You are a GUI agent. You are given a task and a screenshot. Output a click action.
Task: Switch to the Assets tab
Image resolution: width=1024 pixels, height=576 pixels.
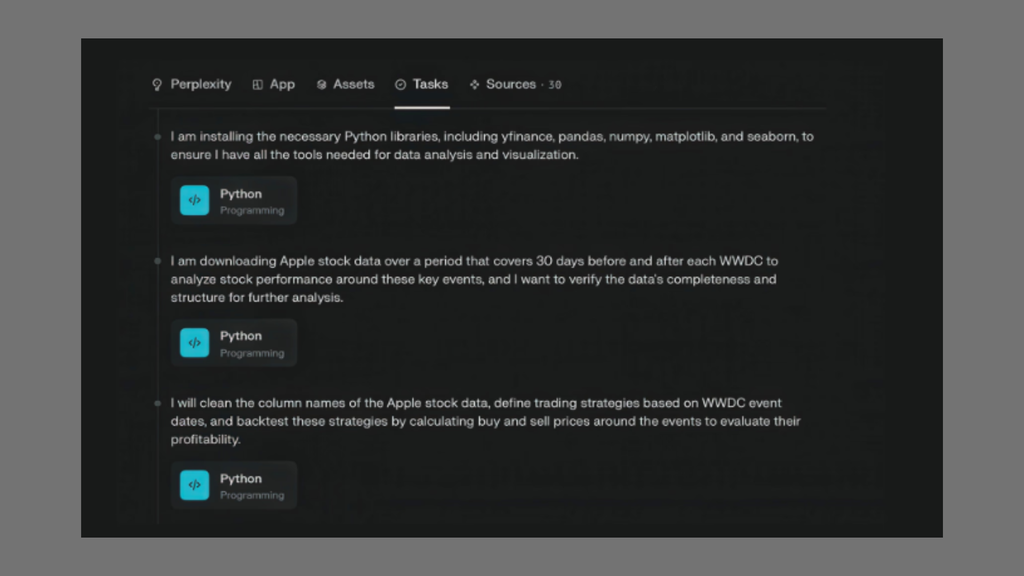pyautogui.click(x=345, y=84)
